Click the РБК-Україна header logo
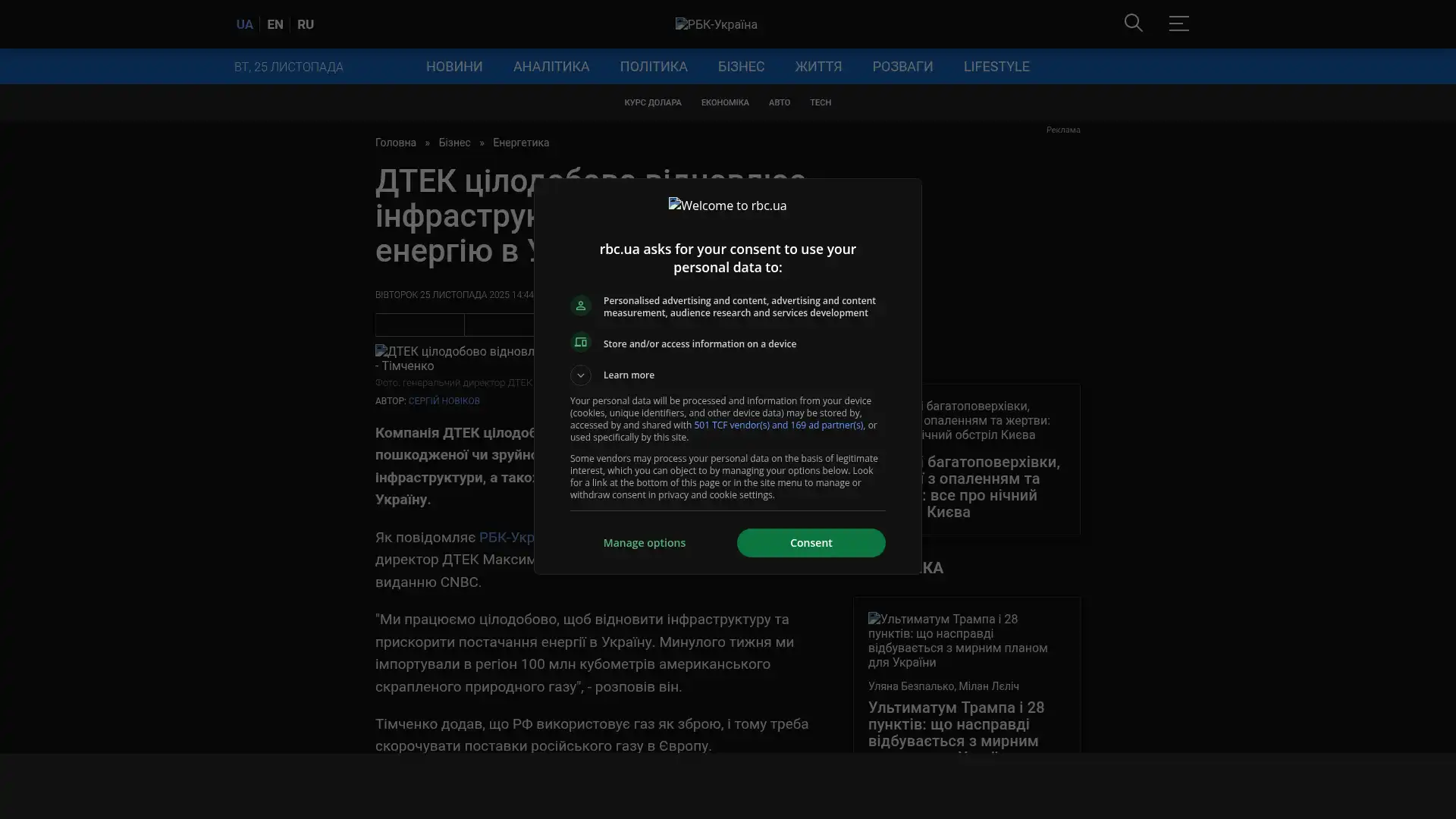Viewport: 1456px width, 819px height. tap(716, 24)
